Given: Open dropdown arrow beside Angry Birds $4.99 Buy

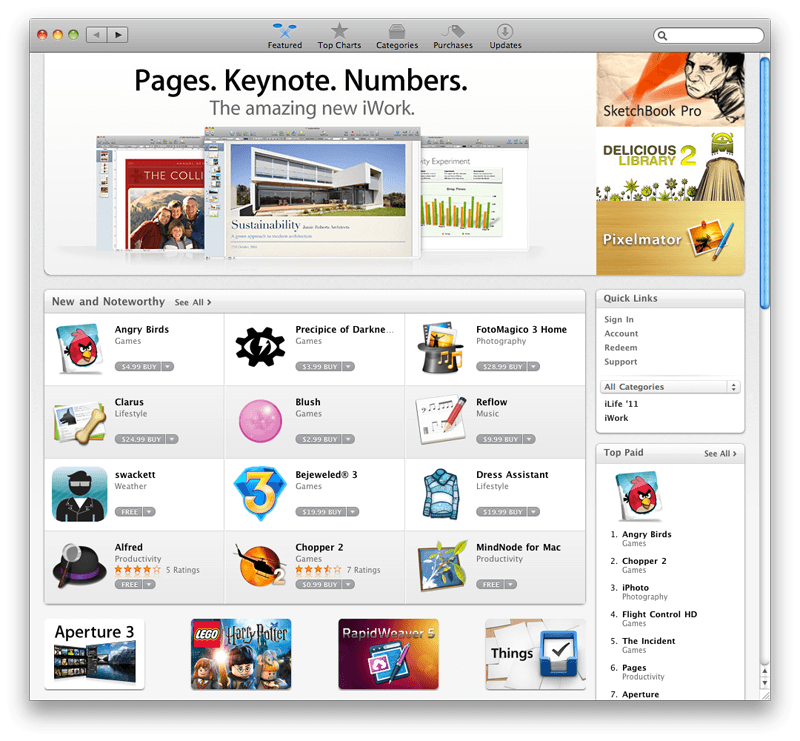Looking at the screenshot, I should tap(168, 366).
